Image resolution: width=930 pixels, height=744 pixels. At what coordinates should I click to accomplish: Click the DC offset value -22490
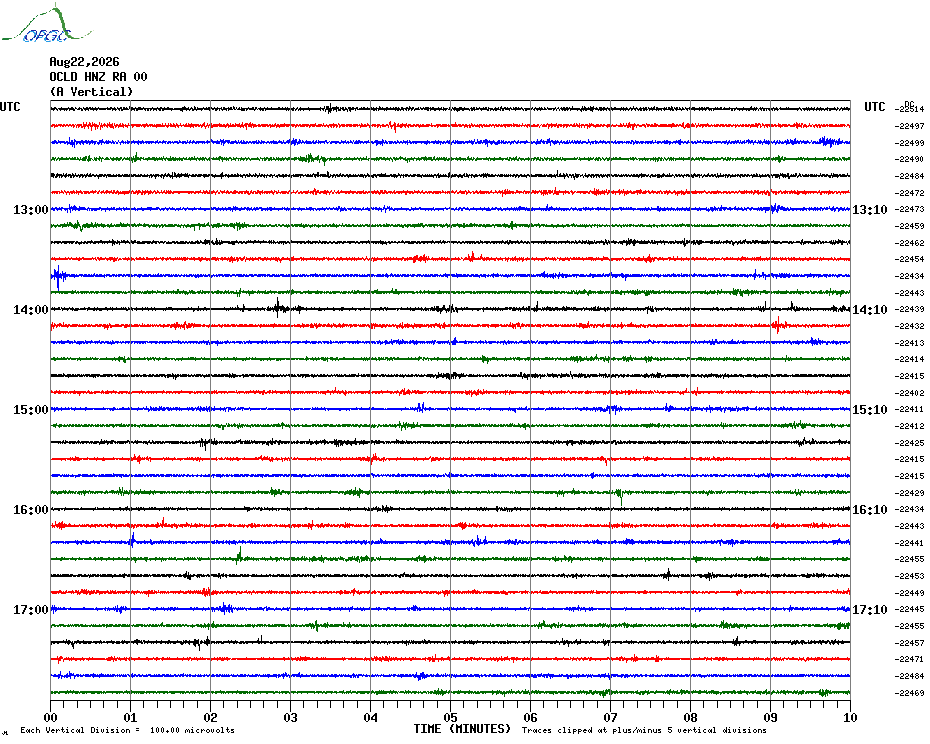point(910,160)
